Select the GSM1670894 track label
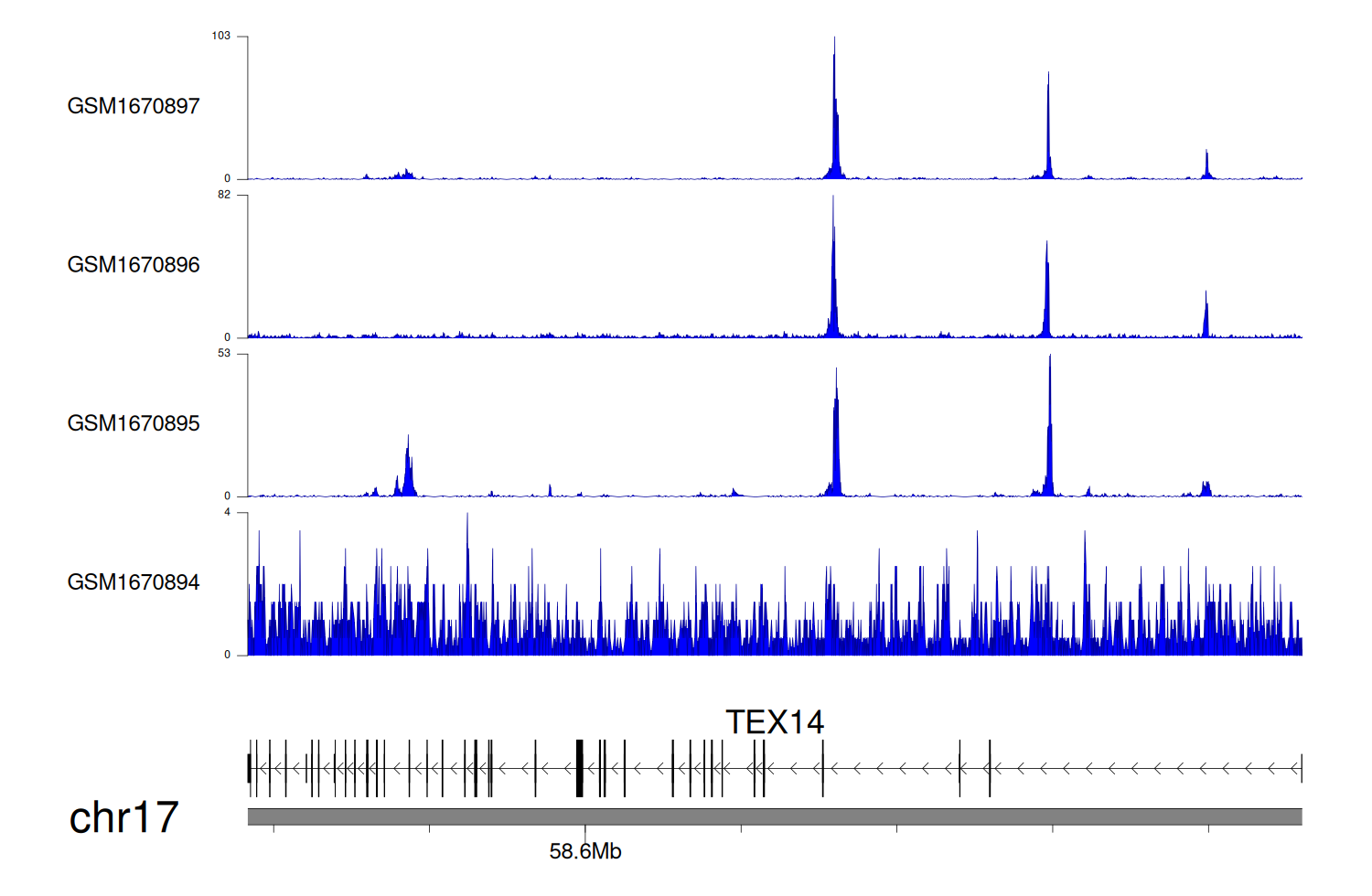The height and width of the screenshot is (896, 1372). coord(134,582)
